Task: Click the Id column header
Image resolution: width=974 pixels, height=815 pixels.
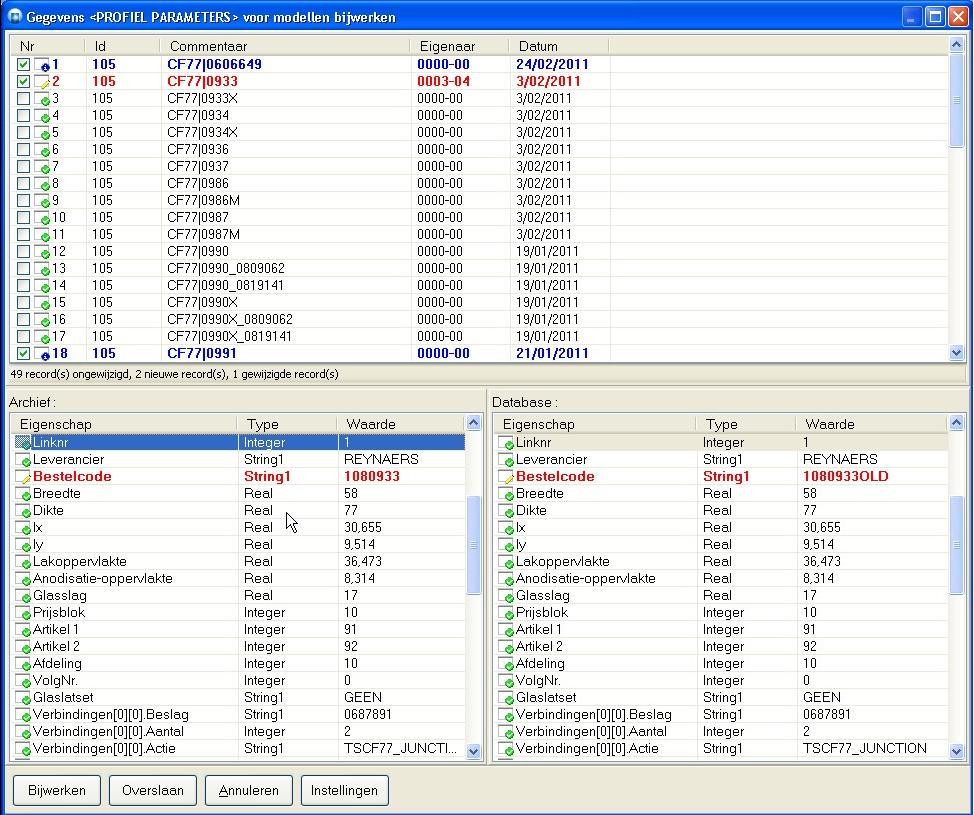Action: point(122,47)
